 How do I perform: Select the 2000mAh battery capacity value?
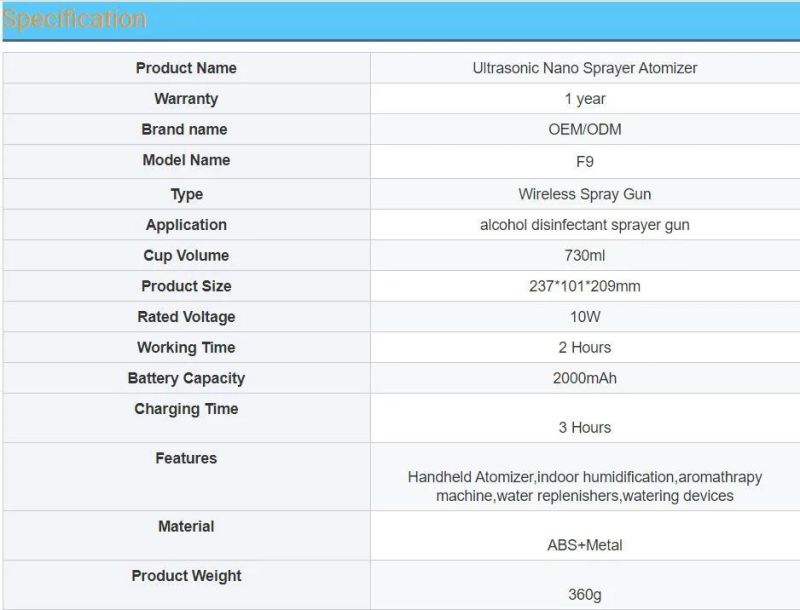[x=585, y=378]
